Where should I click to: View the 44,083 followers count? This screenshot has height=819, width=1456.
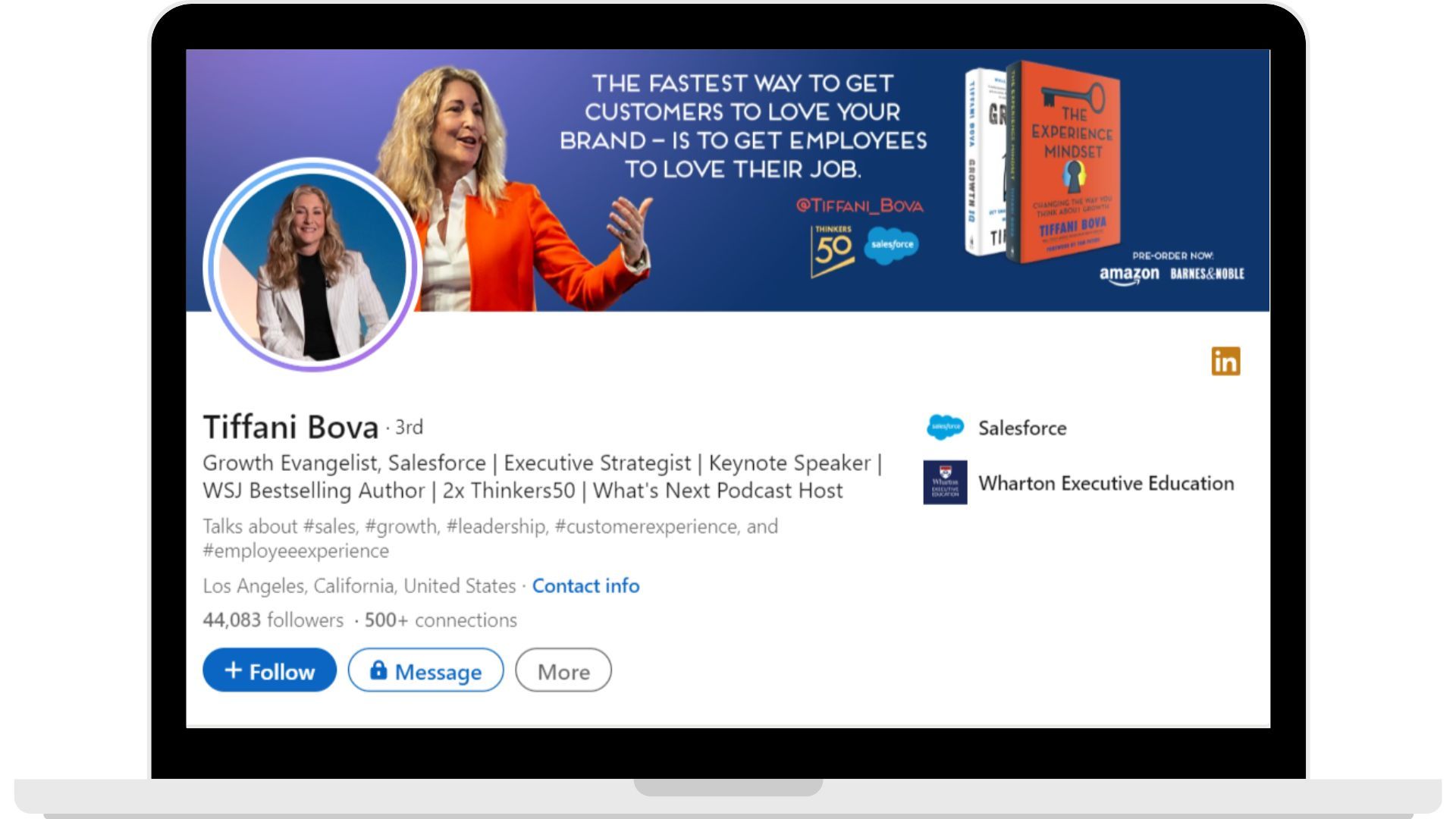pos(271,620)
